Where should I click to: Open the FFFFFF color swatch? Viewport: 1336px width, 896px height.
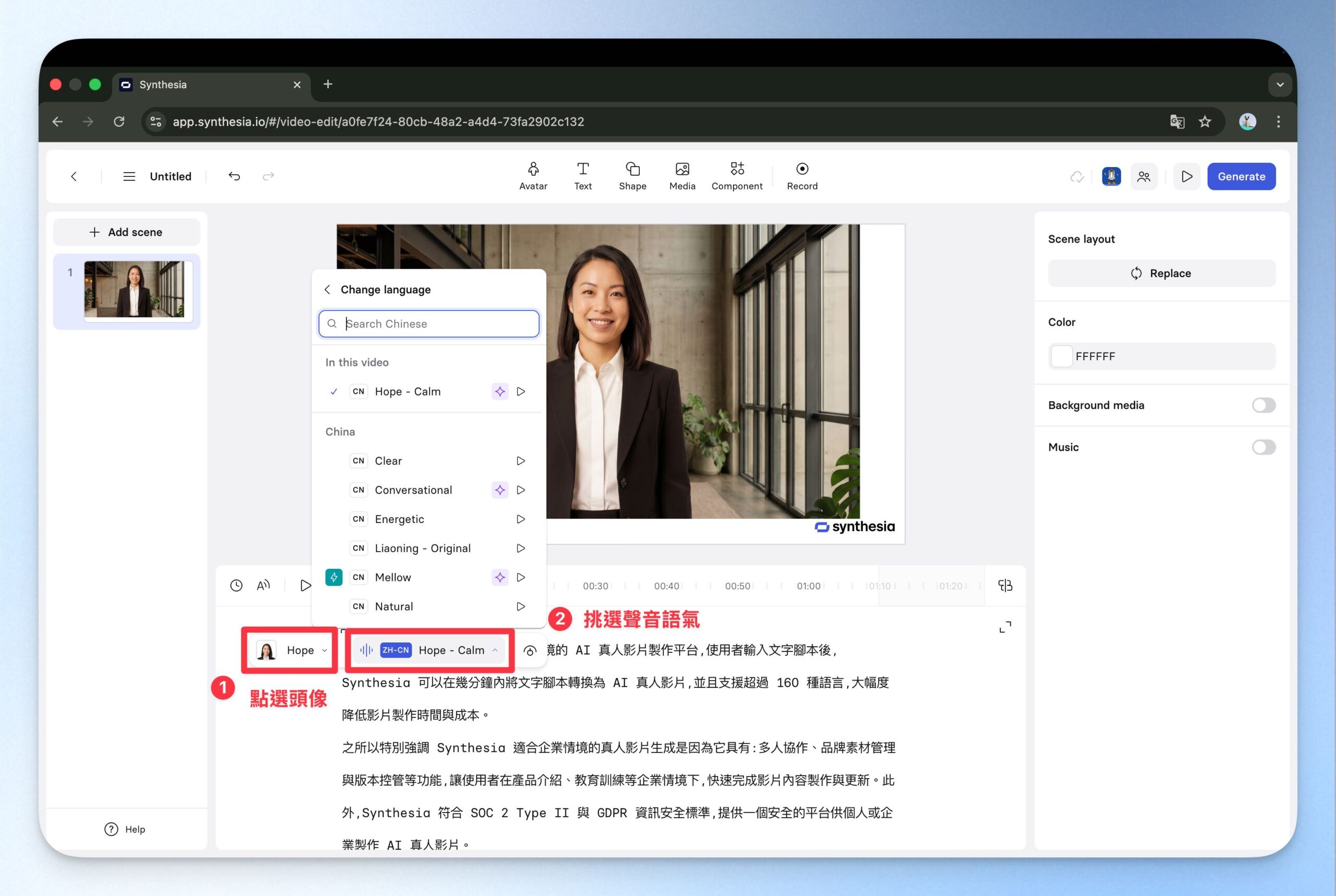click(1061, 356)
